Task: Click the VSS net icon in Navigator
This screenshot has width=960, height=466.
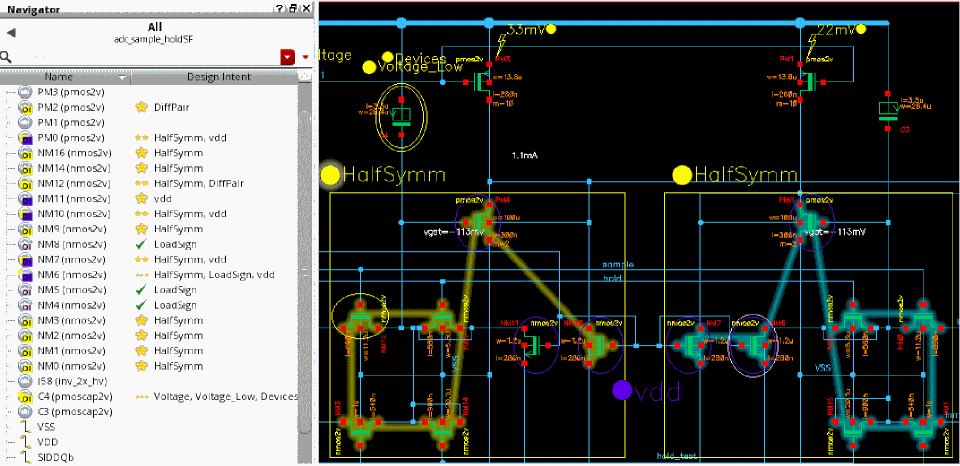Action: 26,426
